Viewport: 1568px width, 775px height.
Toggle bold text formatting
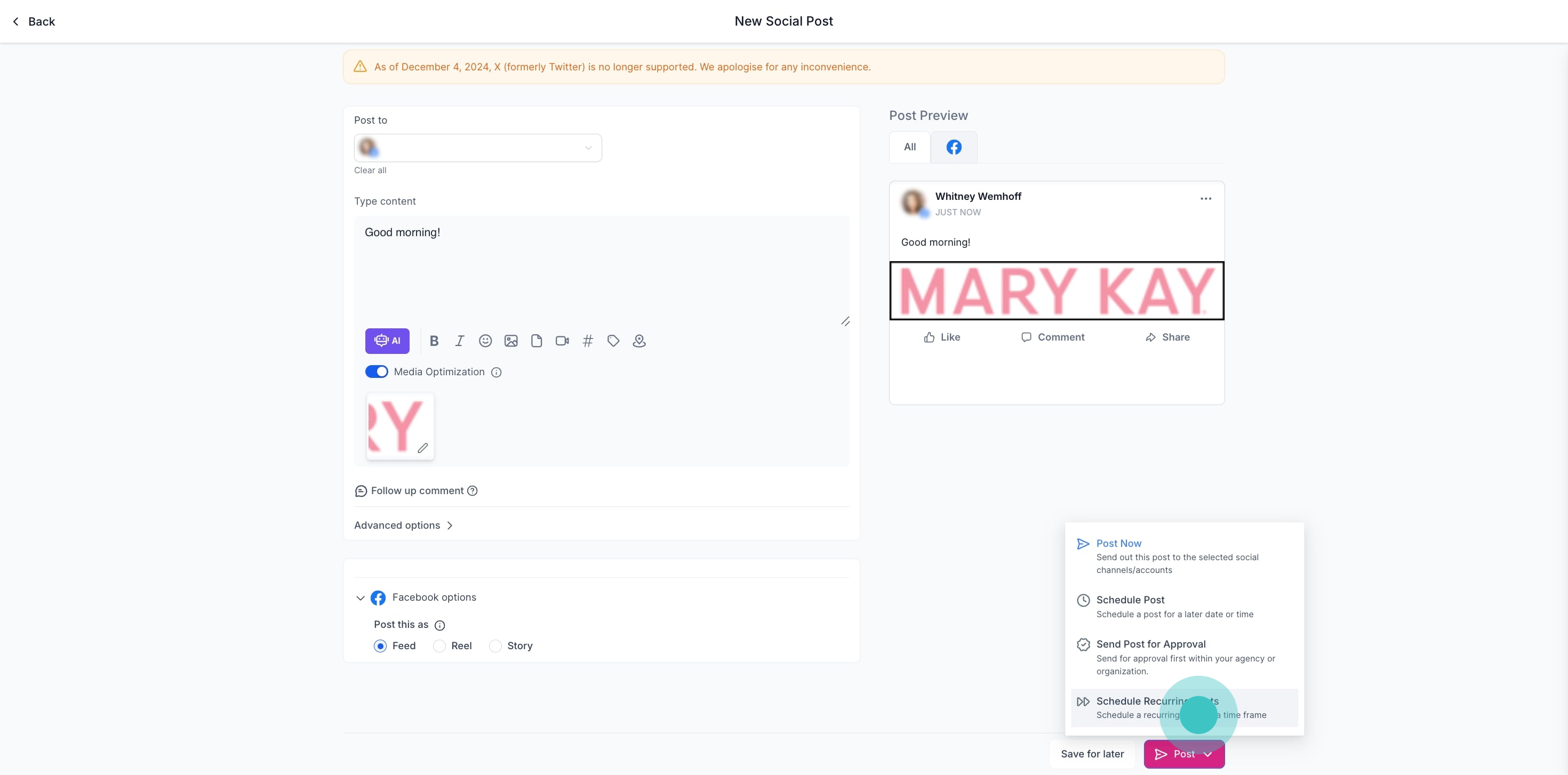click(434, 341)
